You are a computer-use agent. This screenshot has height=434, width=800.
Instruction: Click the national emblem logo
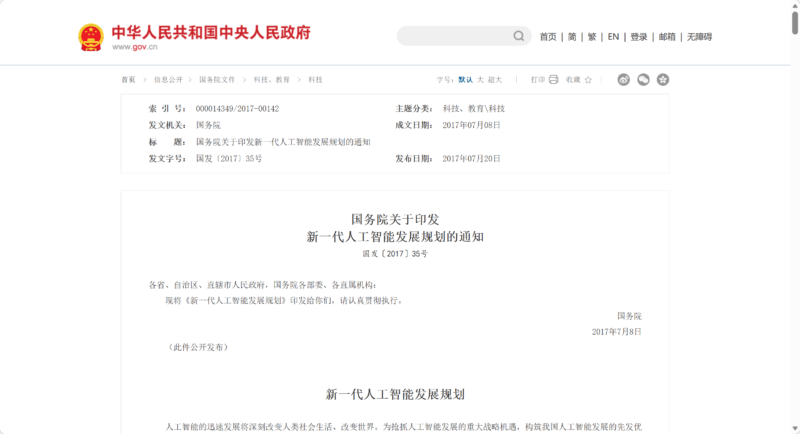[x=91, y=37]
